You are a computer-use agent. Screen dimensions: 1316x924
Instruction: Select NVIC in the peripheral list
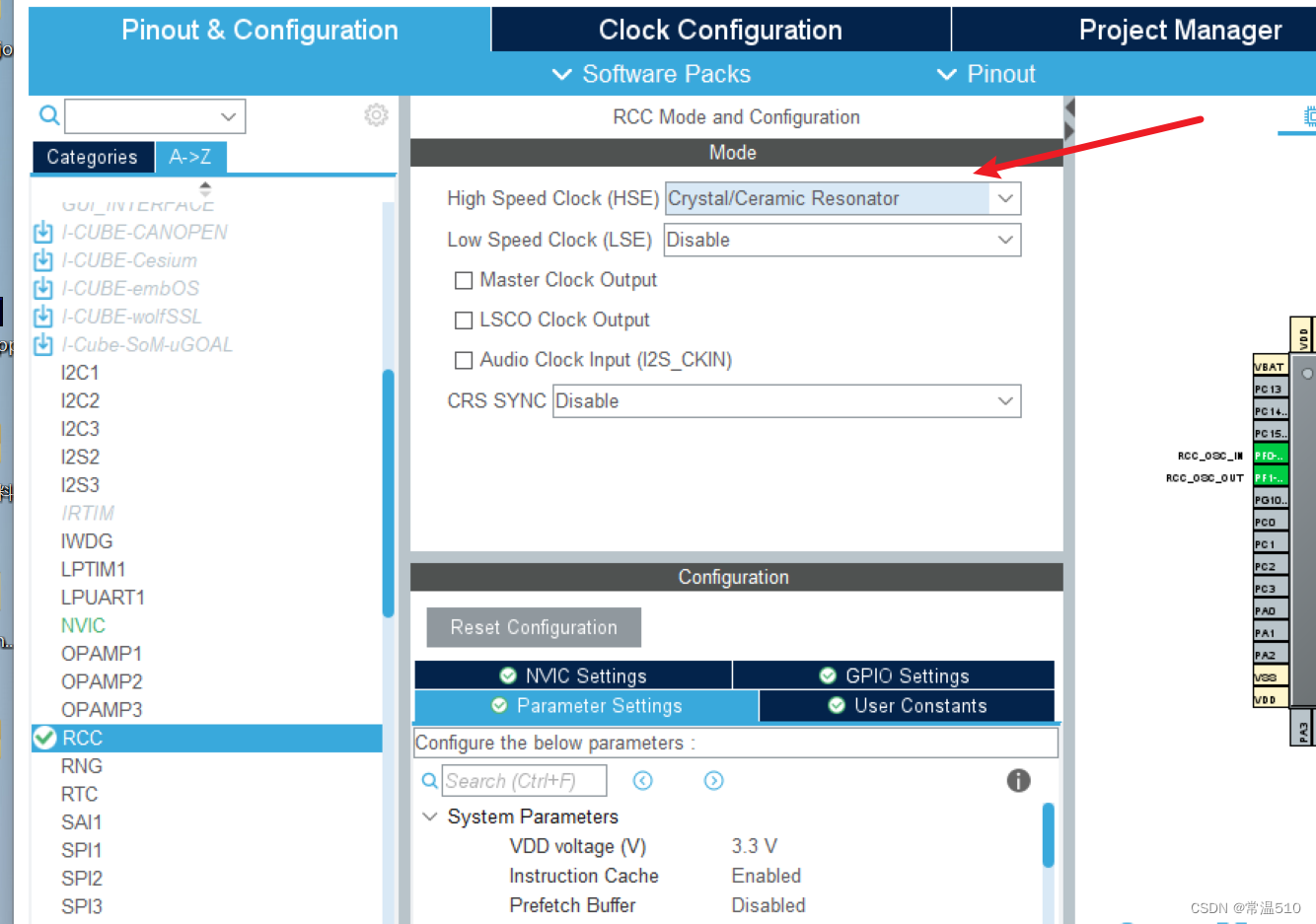pyautogui.click(x=83, y=625)
